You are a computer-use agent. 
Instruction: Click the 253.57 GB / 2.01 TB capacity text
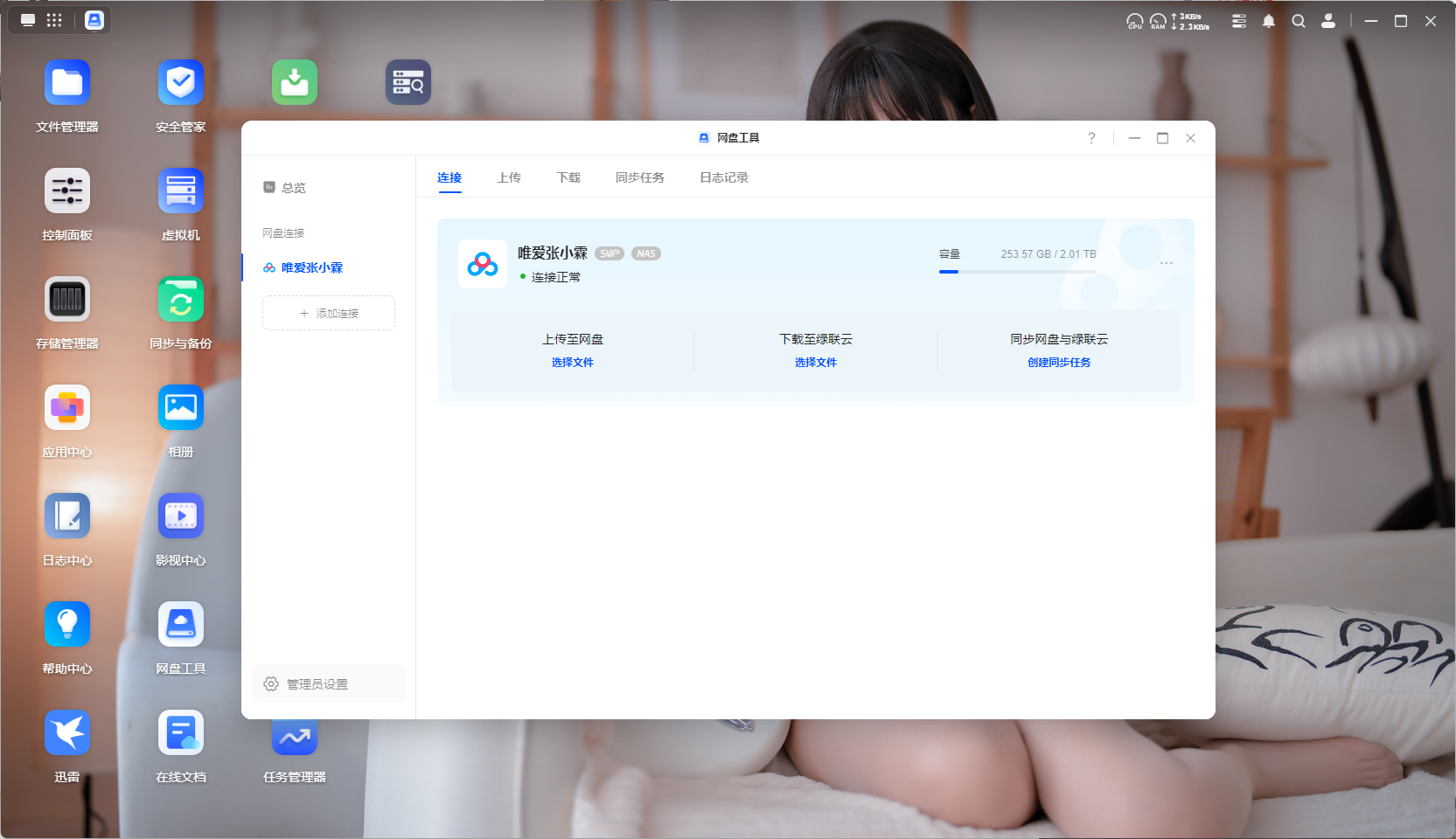point(1048,254)
